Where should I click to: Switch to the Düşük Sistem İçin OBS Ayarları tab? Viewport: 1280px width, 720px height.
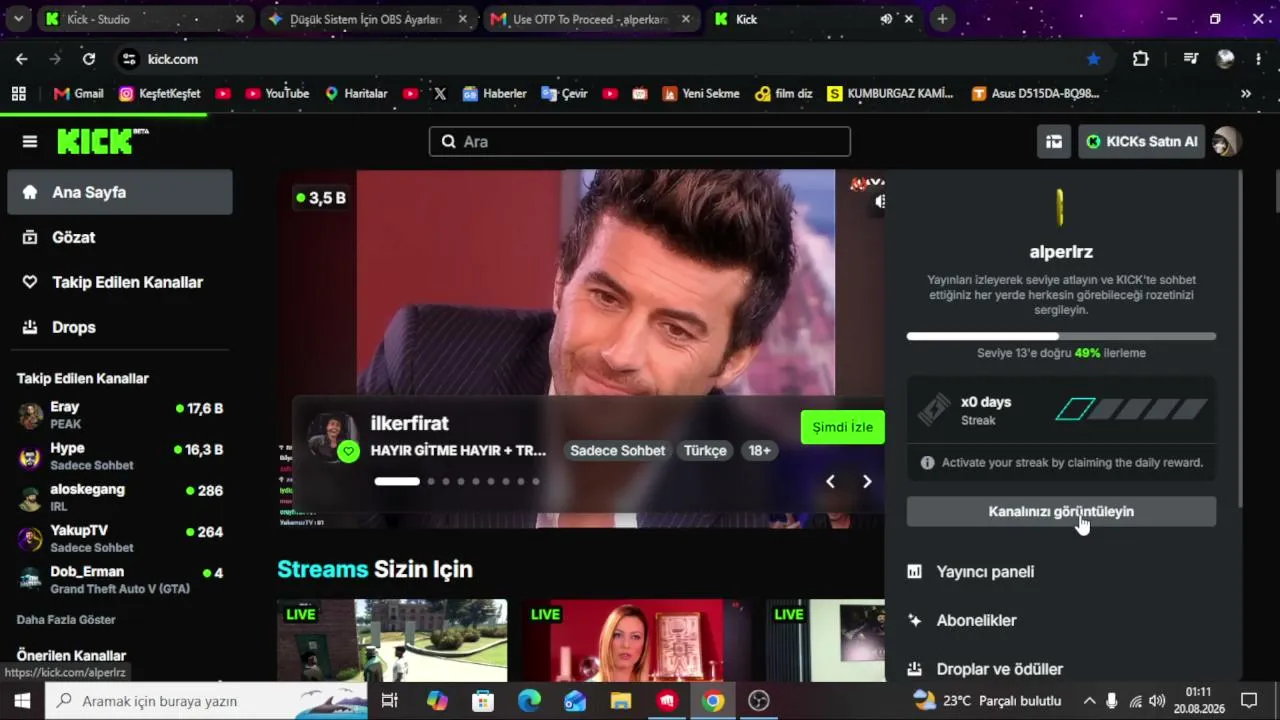click(367, 19)
